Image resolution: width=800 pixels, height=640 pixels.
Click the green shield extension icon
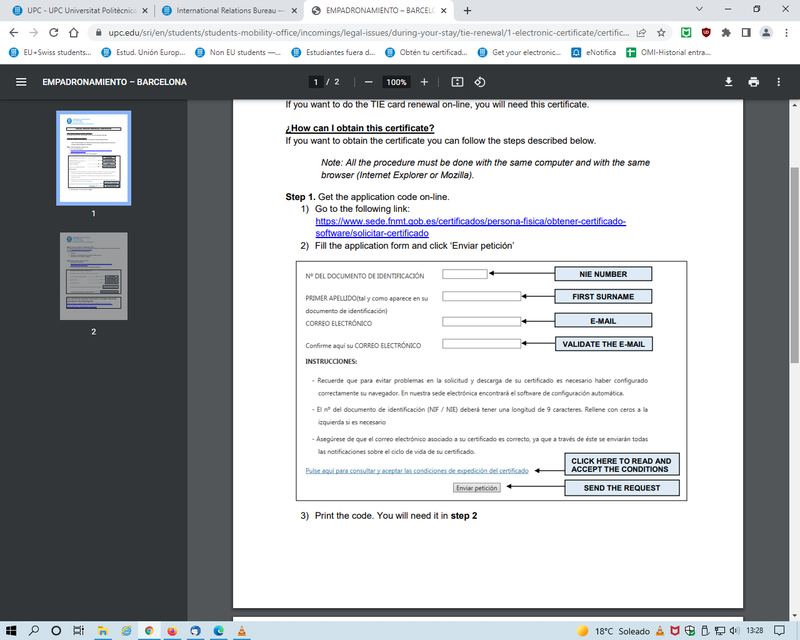coord(686,33)
